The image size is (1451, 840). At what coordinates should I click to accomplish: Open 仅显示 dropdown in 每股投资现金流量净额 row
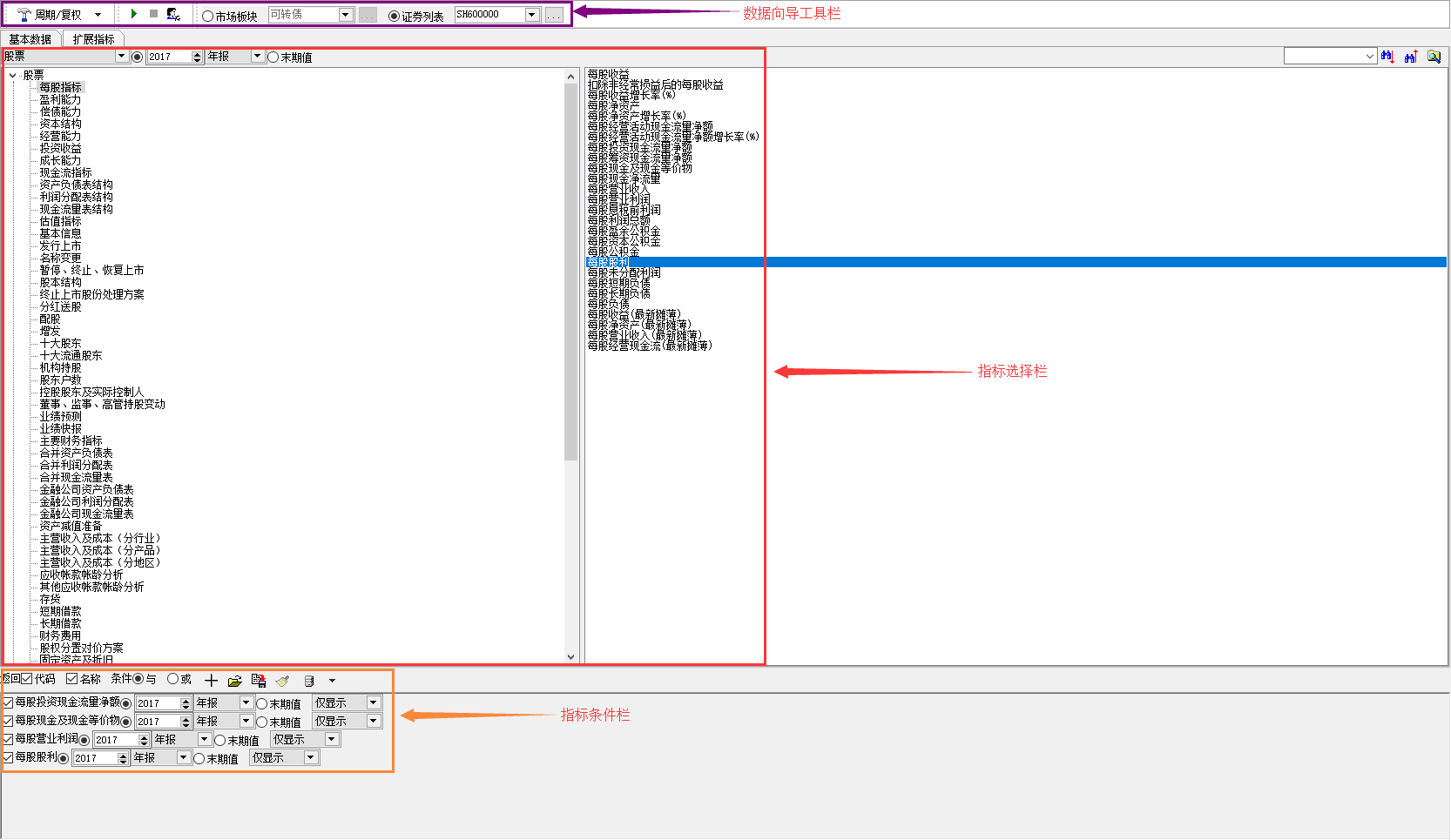[374, 702]
